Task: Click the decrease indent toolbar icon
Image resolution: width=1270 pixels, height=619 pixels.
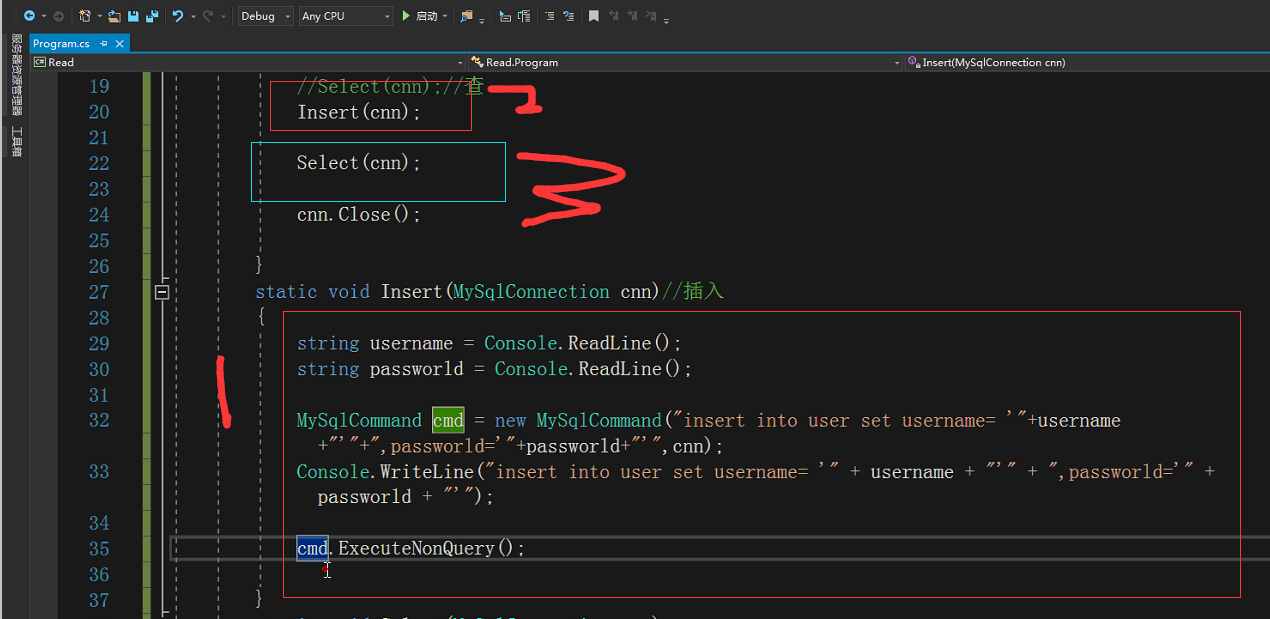Action: point(505,16)
